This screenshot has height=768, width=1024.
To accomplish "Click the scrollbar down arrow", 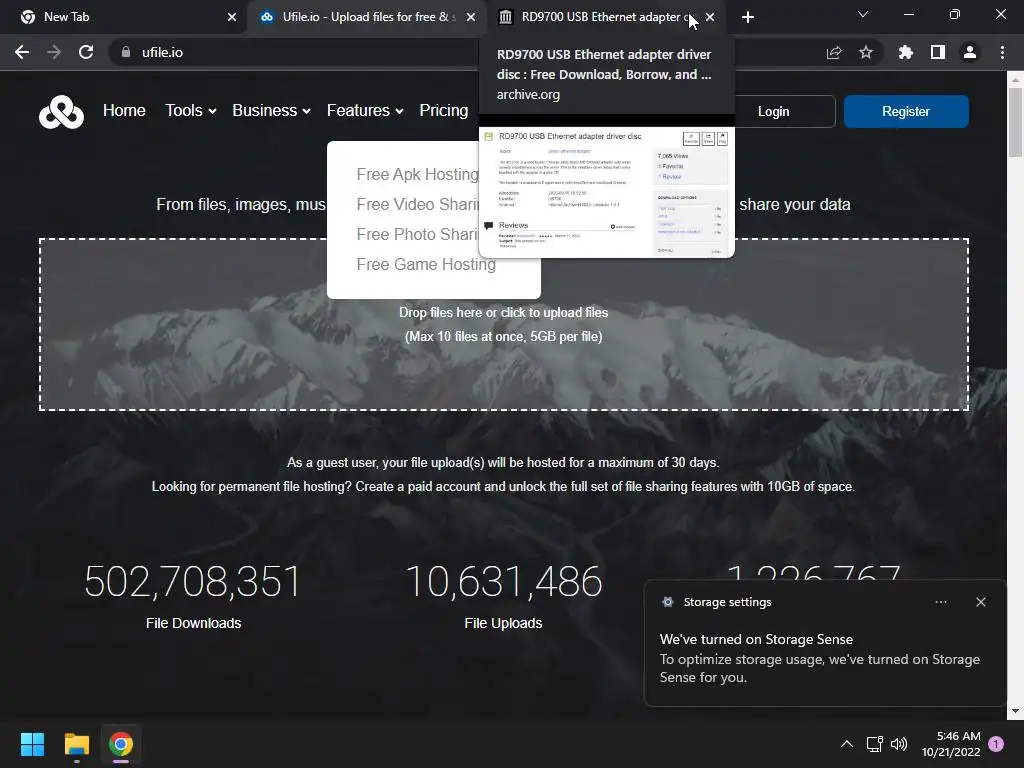I will click(x=1015, y=711).
